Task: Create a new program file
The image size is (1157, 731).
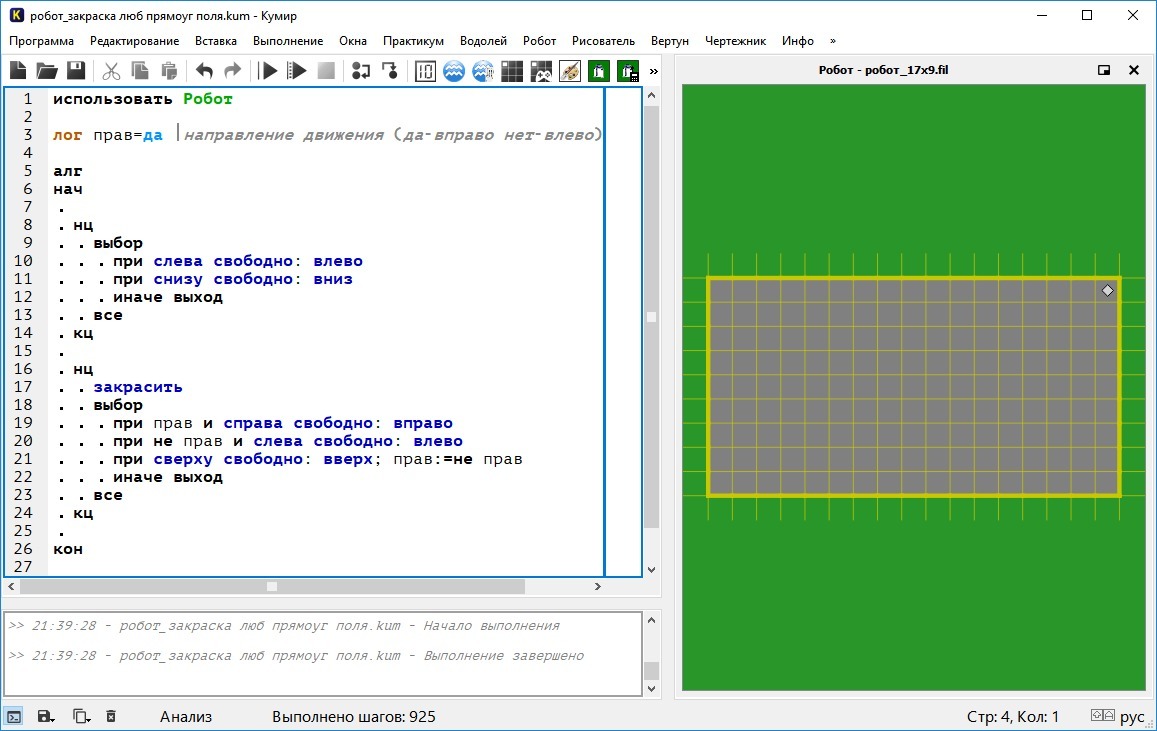Action: (18, 71)
